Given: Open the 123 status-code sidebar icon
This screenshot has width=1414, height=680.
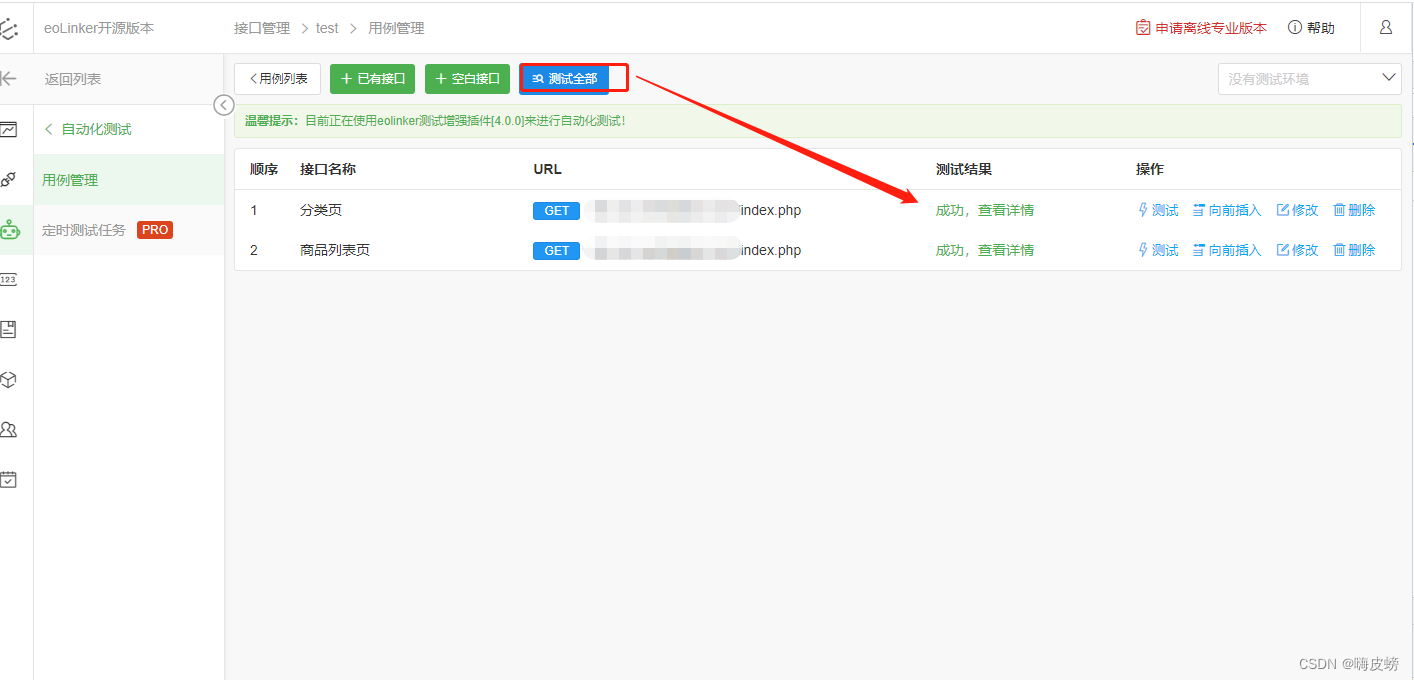Looking at the screenshot, I should tap(8, 280).
